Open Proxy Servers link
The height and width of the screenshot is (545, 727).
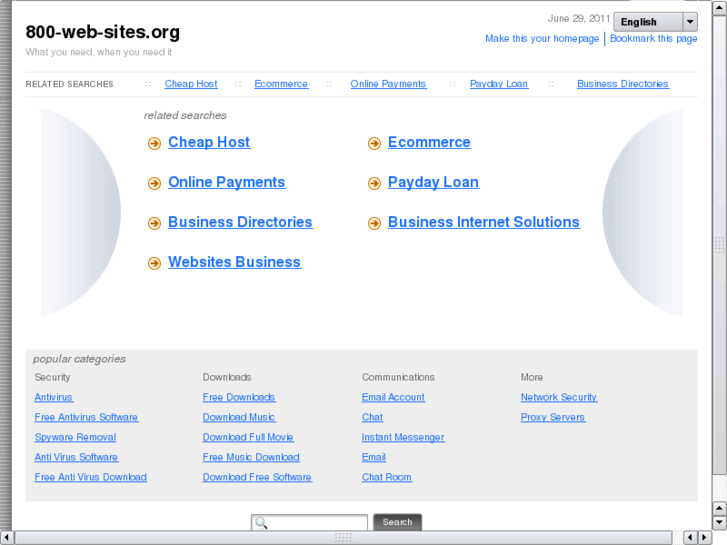pos(553,417)
